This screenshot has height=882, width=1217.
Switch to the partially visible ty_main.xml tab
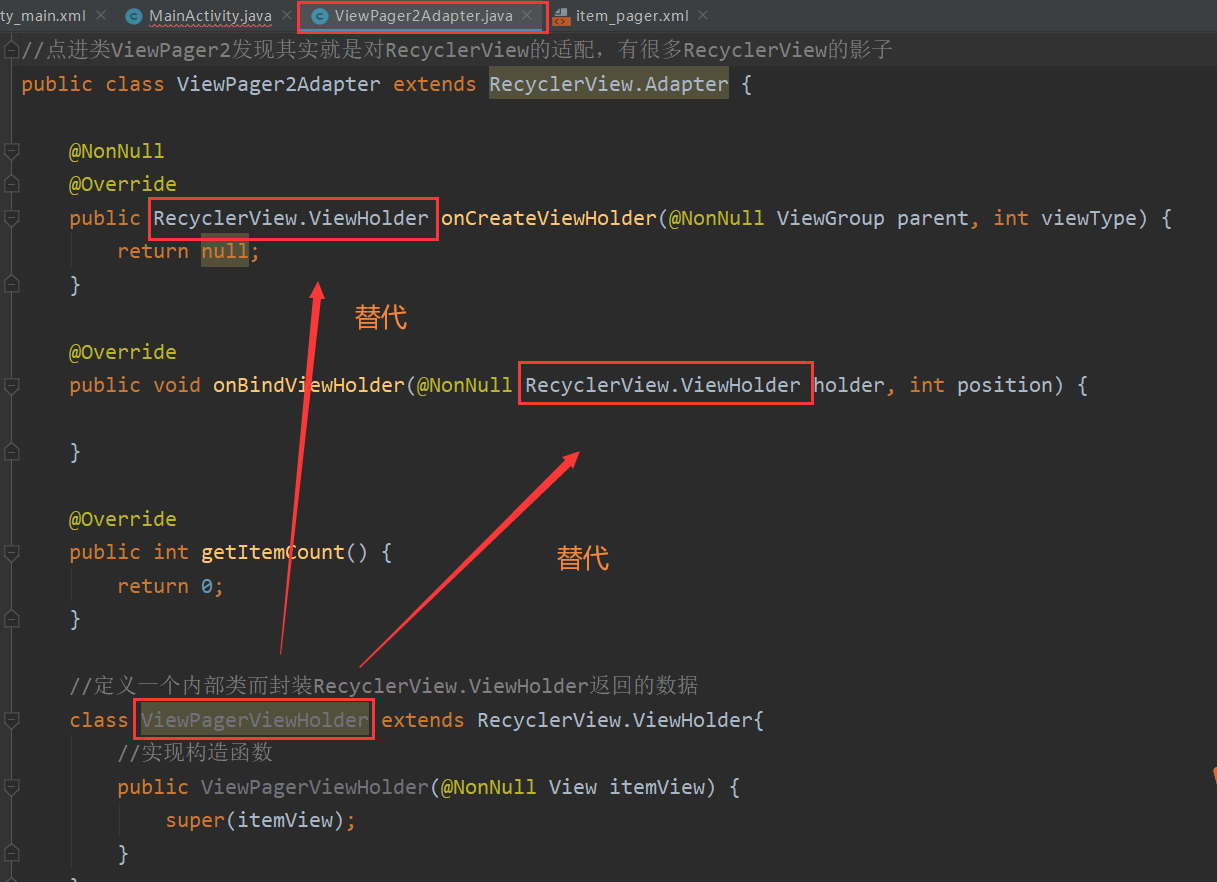(x=43, y=16)
